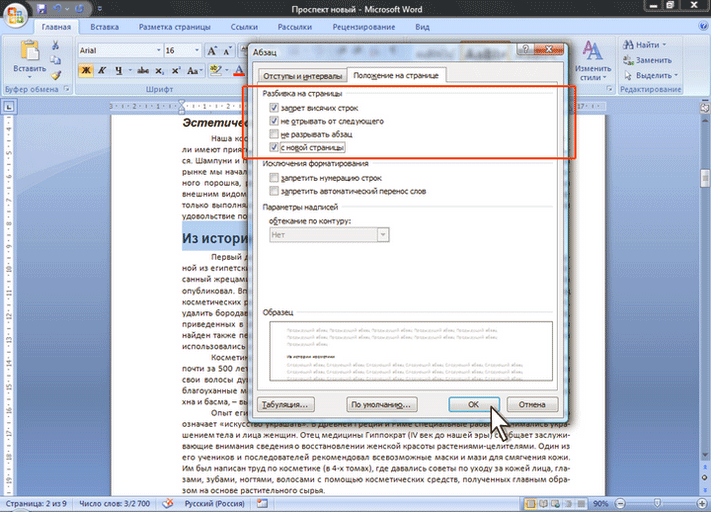Screen dimensions: 711x512
Task: Open the font size 16 dropdown
Action: 197,50
